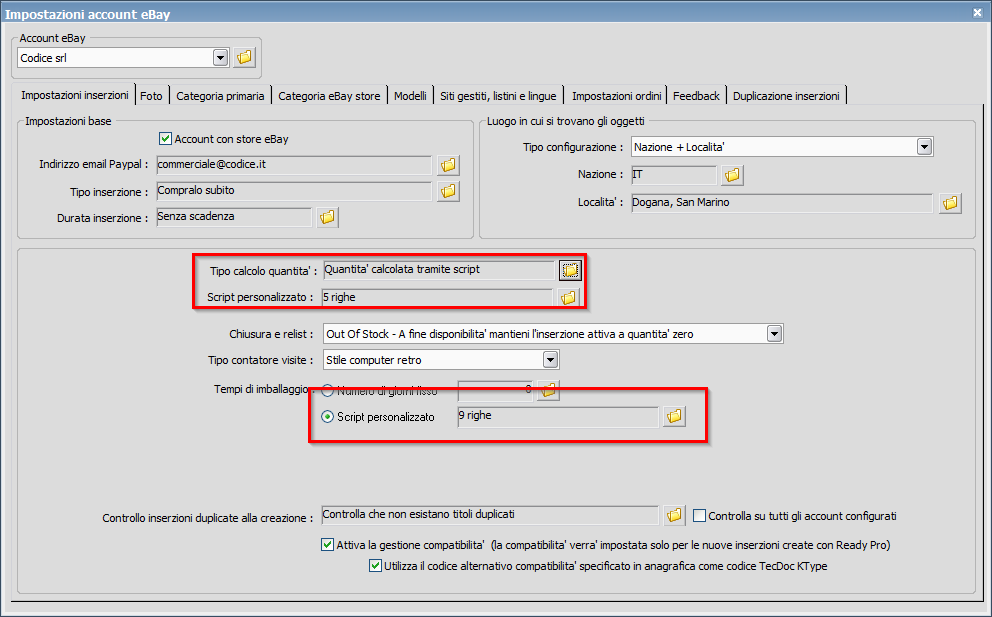Open folder icon beside the 5 righe script

click(x=568, y=297)
